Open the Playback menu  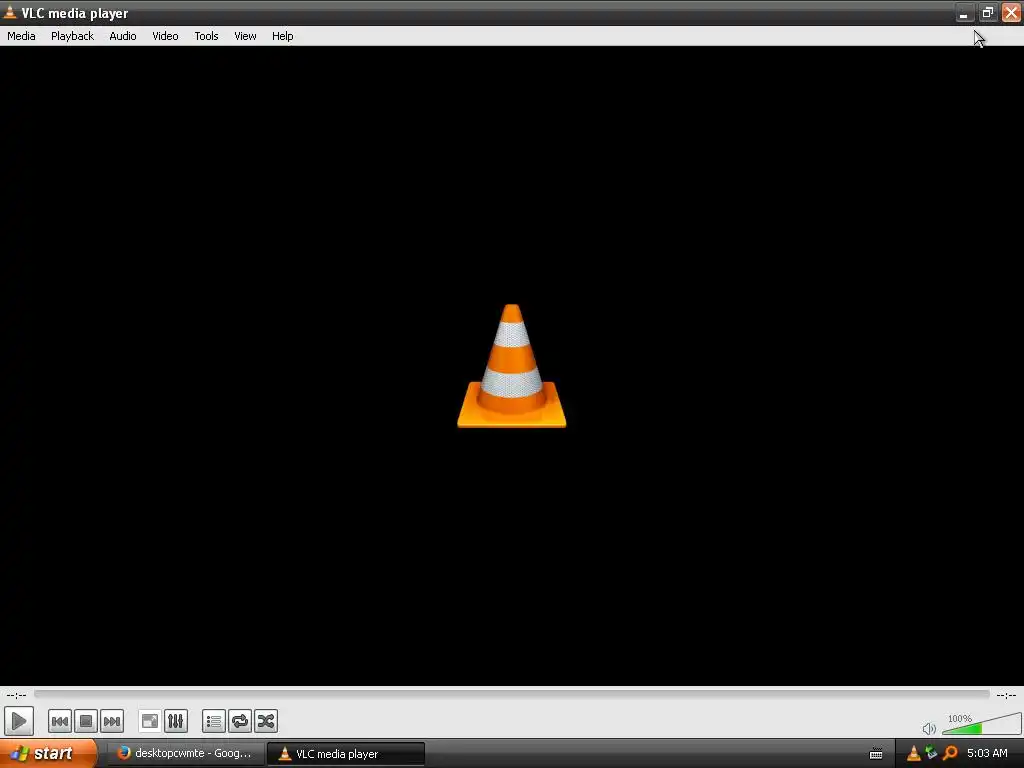coord(72,36)
